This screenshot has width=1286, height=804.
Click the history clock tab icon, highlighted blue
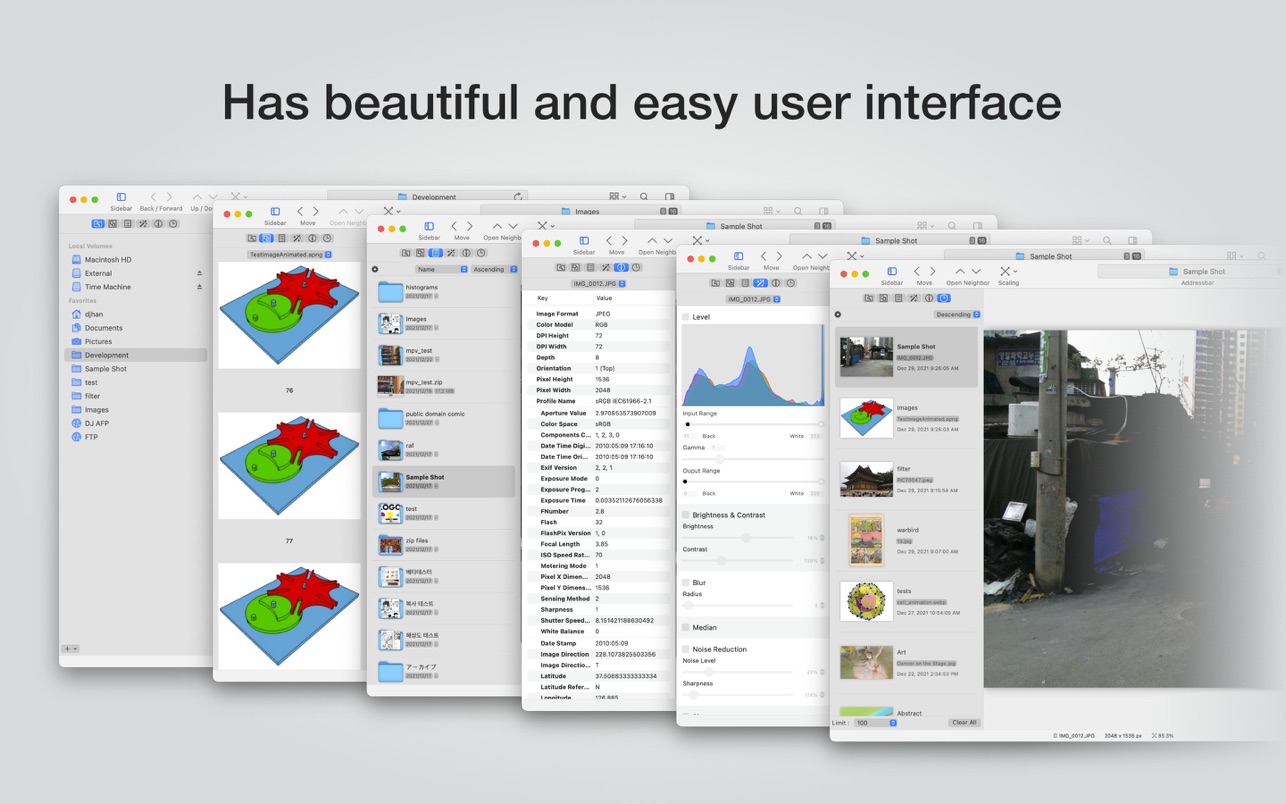(943, 298)
